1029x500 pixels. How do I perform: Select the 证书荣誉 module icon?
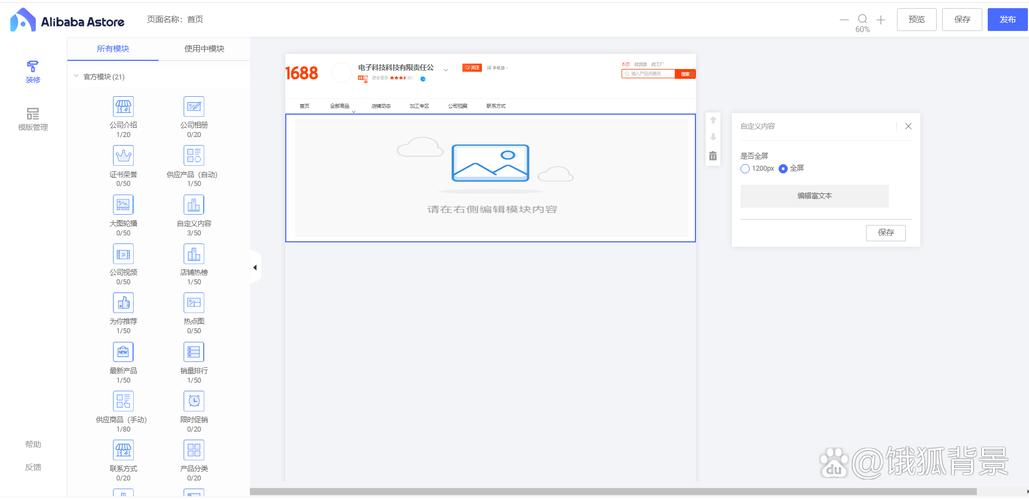123,156
